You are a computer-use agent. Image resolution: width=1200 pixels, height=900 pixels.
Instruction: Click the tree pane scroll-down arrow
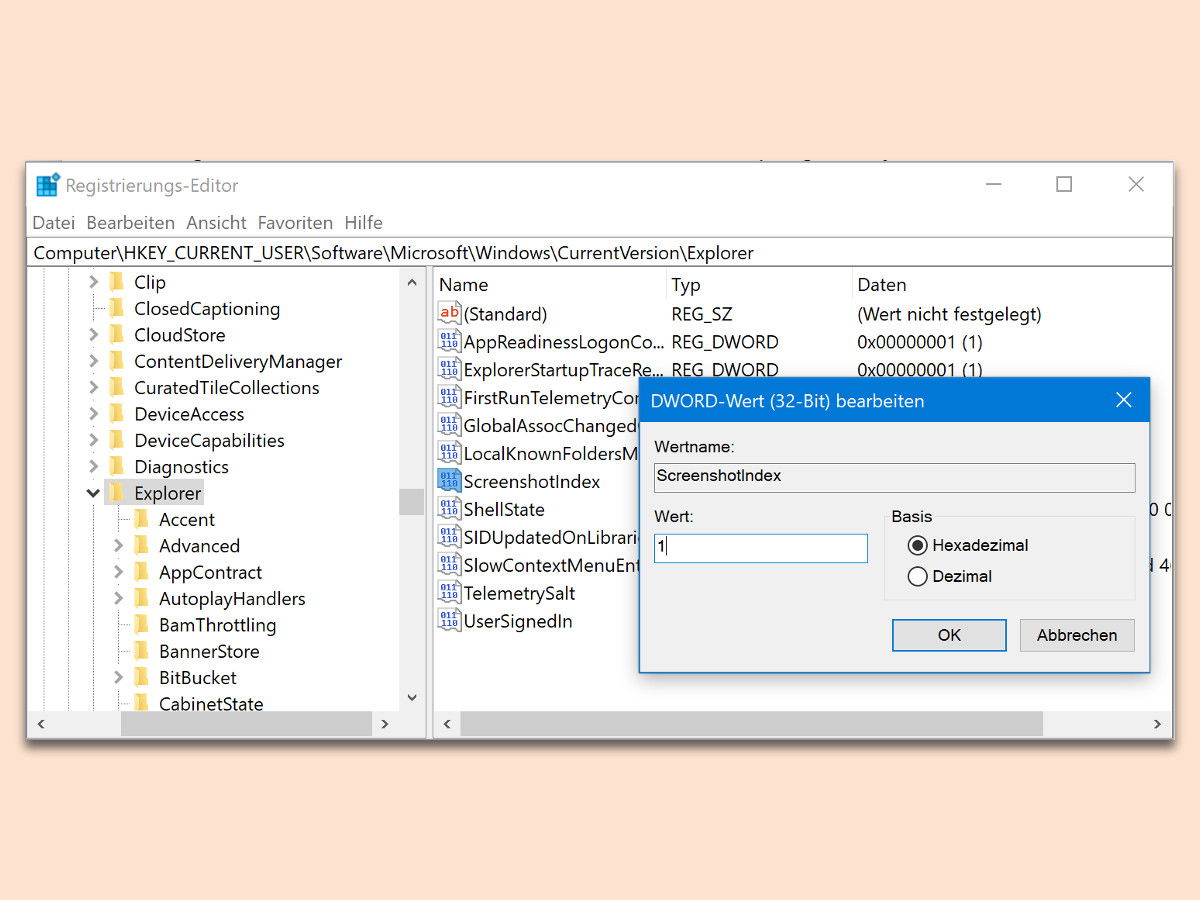[411, 698]
